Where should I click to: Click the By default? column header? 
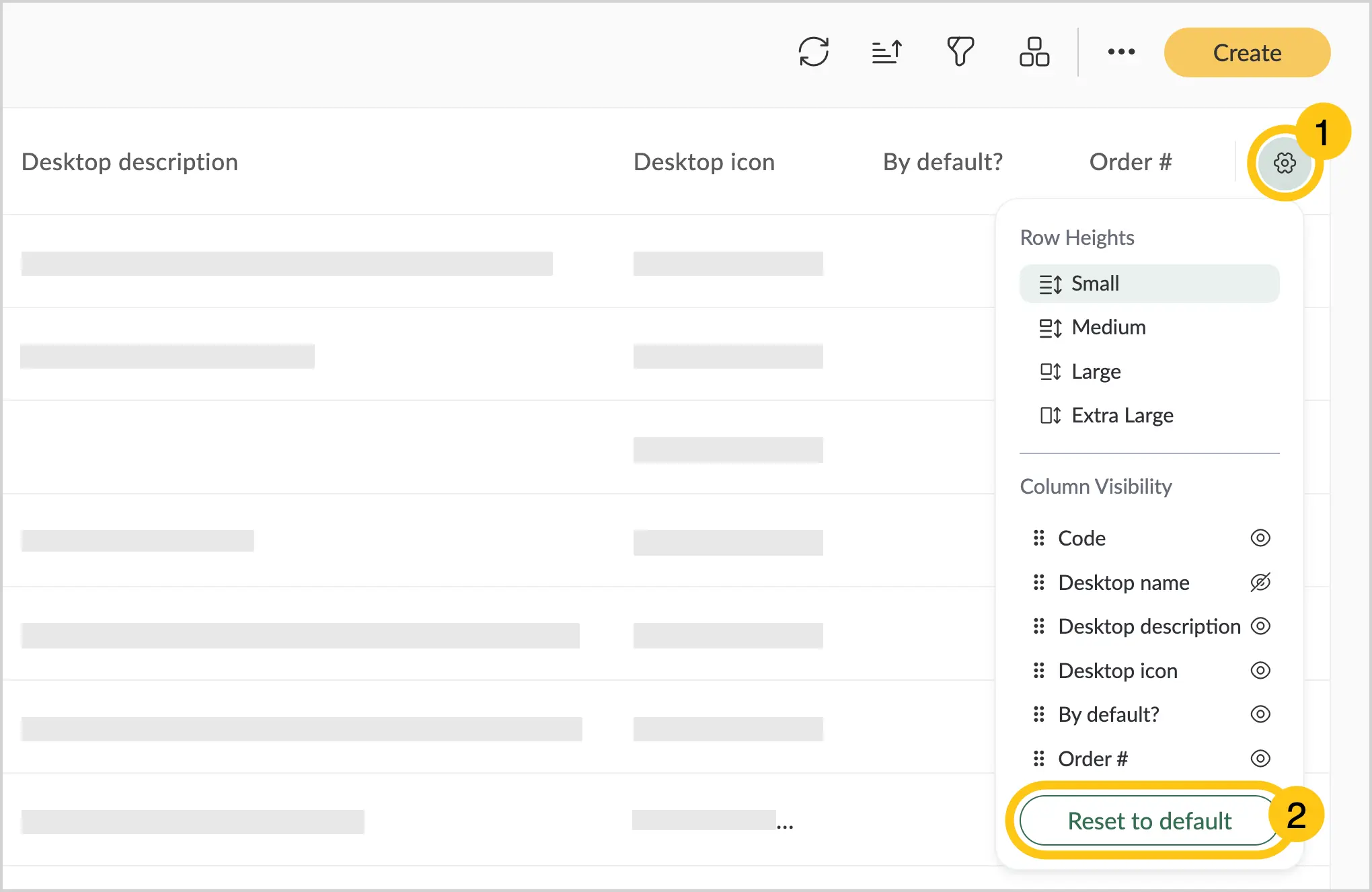click(x=943, y=162)
